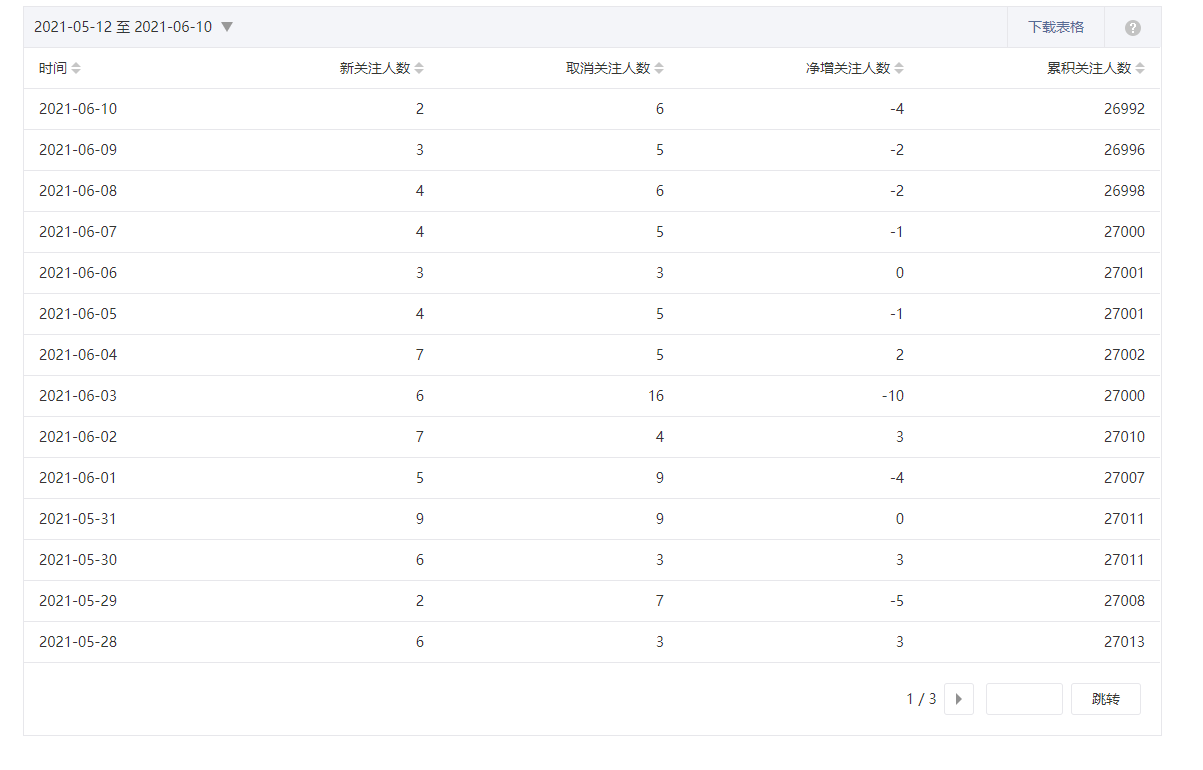Screen dimensions: 1203x770
Task: Select the cumulative value 26992
Action: pyautogui.click(x=1124, y=109)
